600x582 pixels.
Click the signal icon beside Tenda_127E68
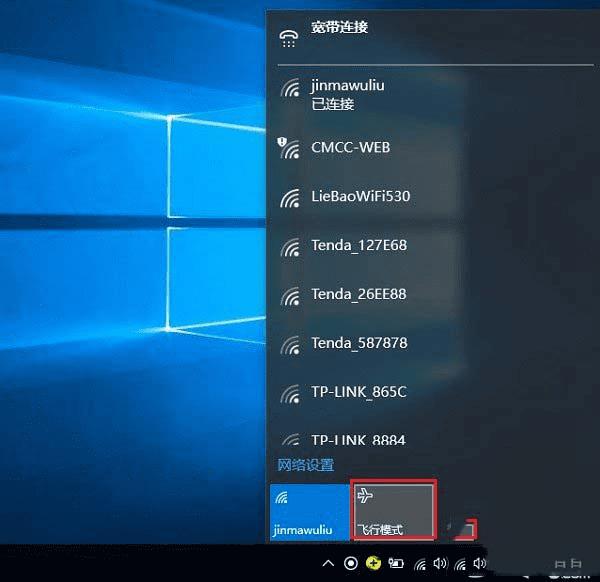click(290, 247)
